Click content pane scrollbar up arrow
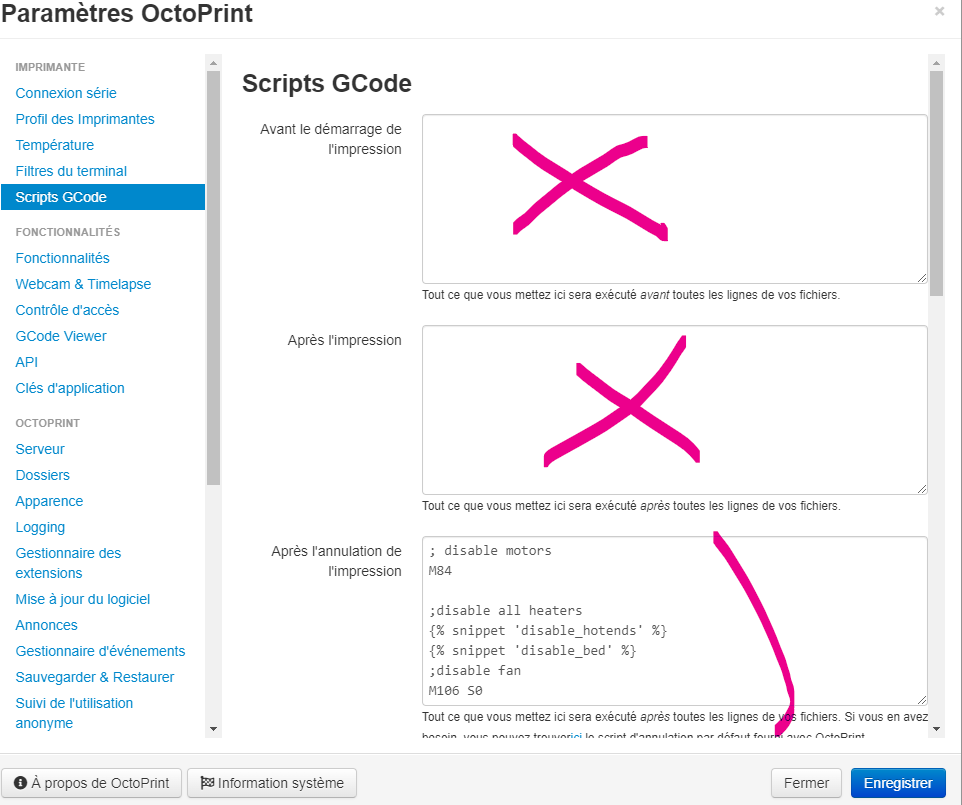Image resolution: width=962 pixels, height=805 pixels. click(936, 63)
